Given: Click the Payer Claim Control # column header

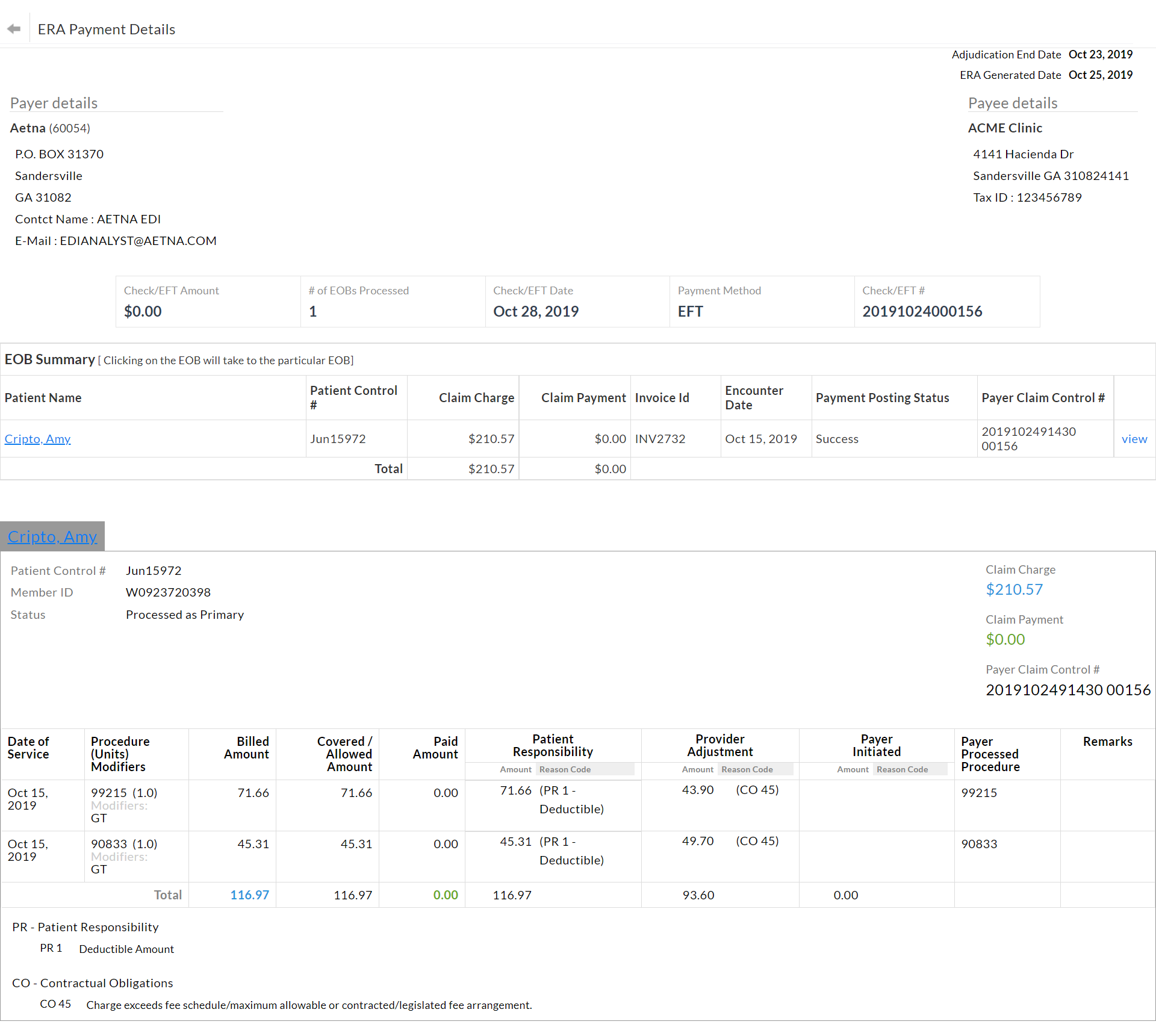Looking at the screenshot, I should pyautogui.click(x=1043, y=398).
